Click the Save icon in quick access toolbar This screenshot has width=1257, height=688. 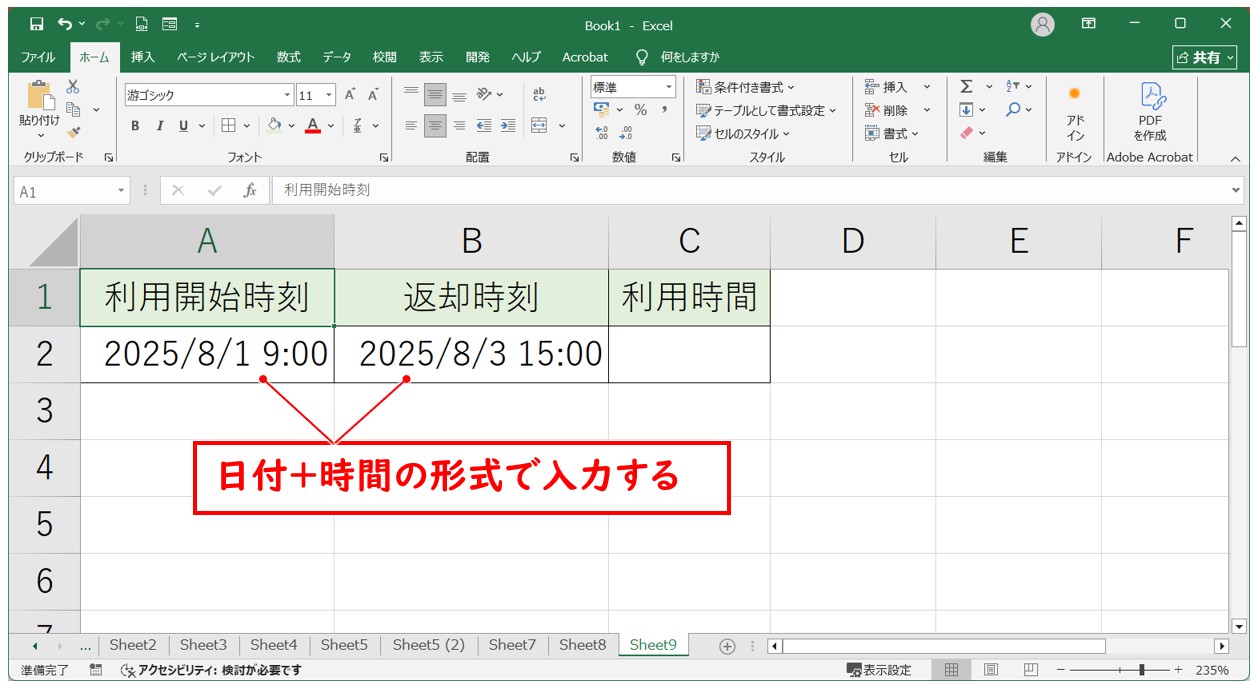tap(37, 24)
